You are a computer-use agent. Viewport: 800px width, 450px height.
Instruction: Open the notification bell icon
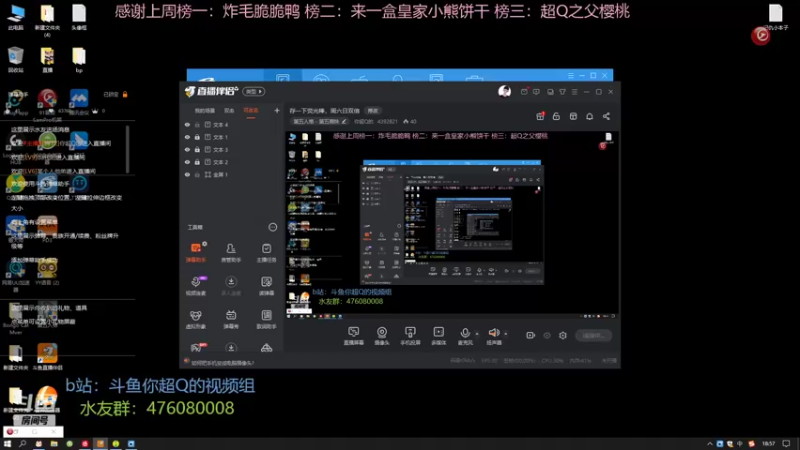[589, 116]
